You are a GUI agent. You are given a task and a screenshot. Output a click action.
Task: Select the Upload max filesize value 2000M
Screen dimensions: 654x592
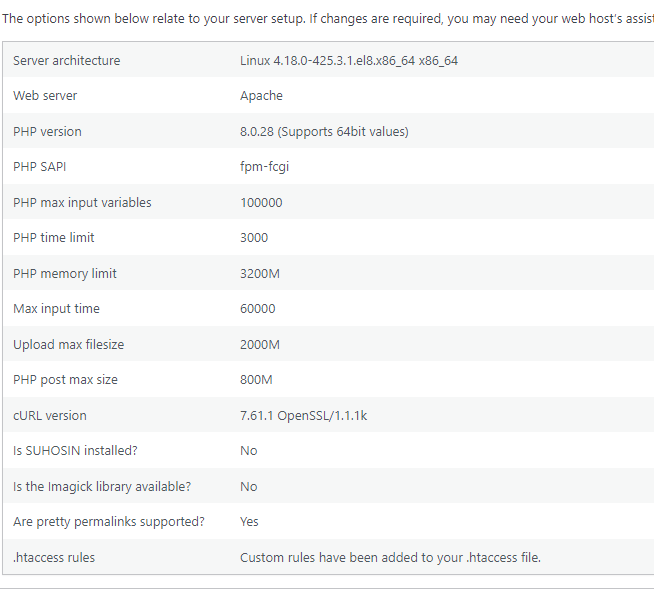coord(259,344)
